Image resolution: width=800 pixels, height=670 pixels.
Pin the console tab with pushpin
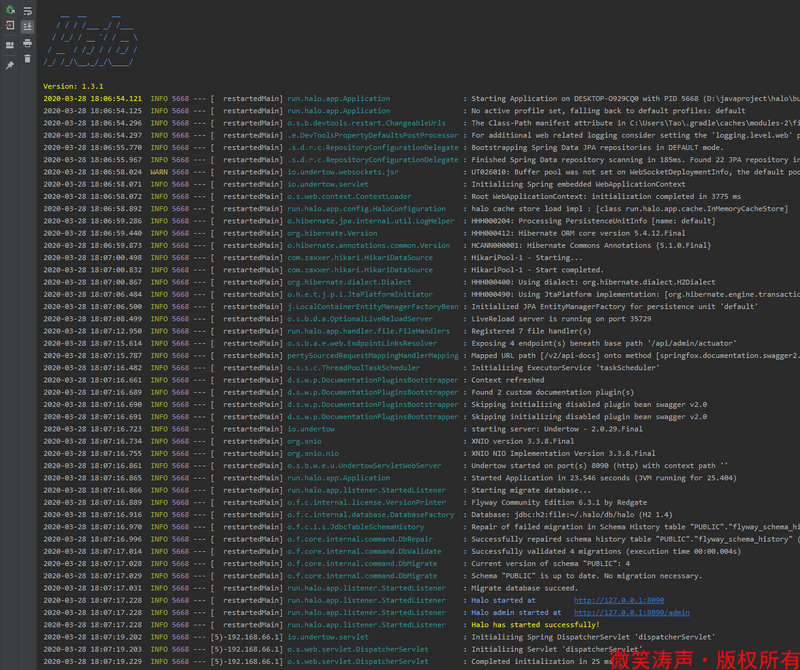[10, 65]
